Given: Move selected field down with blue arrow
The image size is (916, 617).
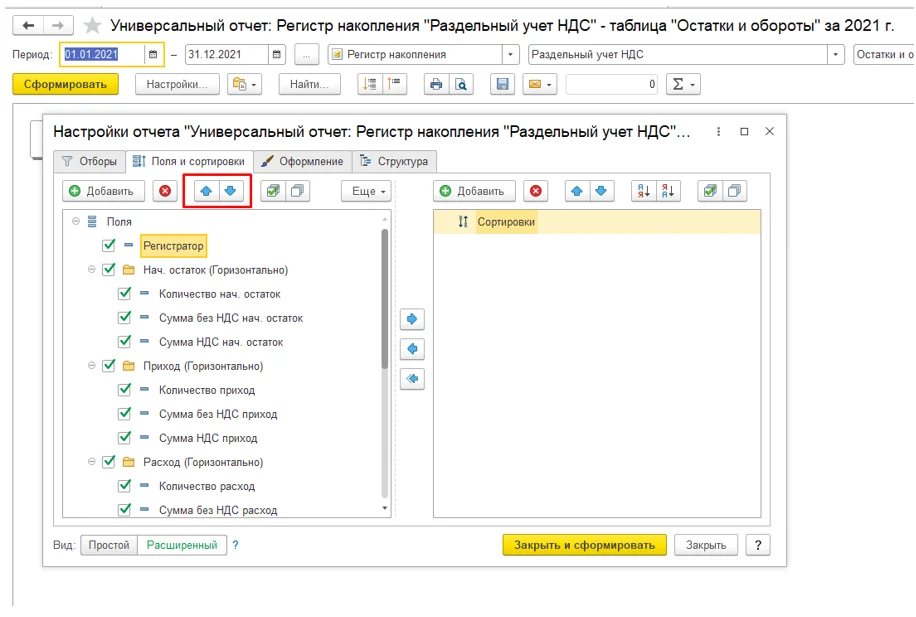Looking at the screenshot, I should coord(230,191).
